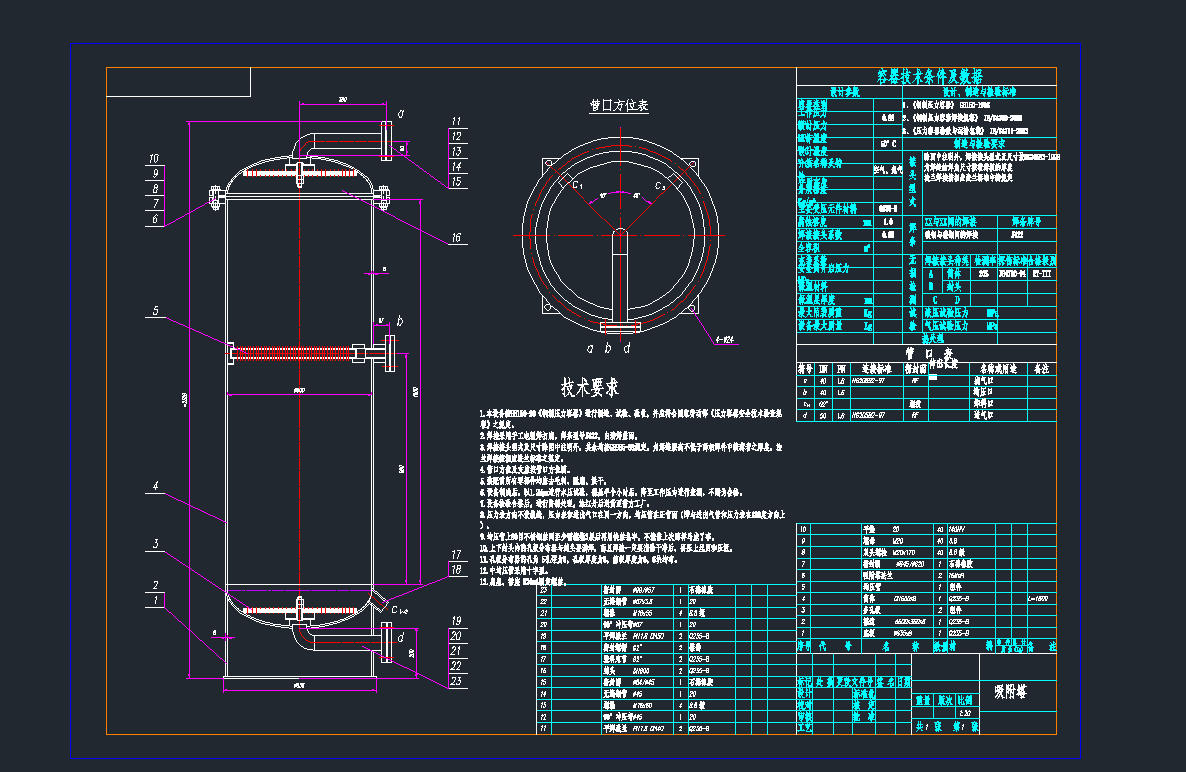Select the bottom nozzle flange labeled d
Viewport: 1186px width, 772px height.
pos(386,640)
